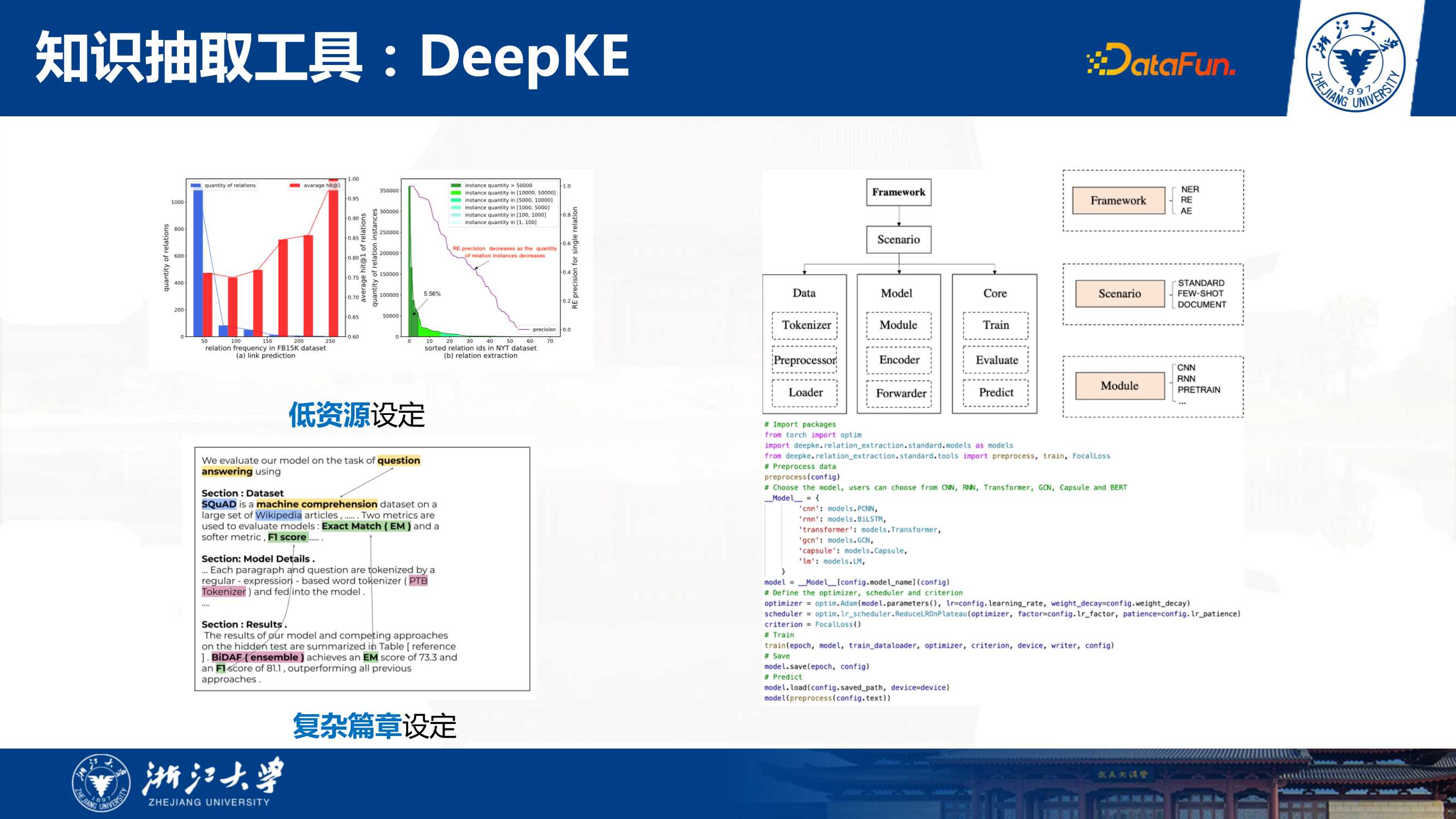Screen dimensions: 1456x819
Task: Click the Predict dashed box
Action: (x=996, y=393)
